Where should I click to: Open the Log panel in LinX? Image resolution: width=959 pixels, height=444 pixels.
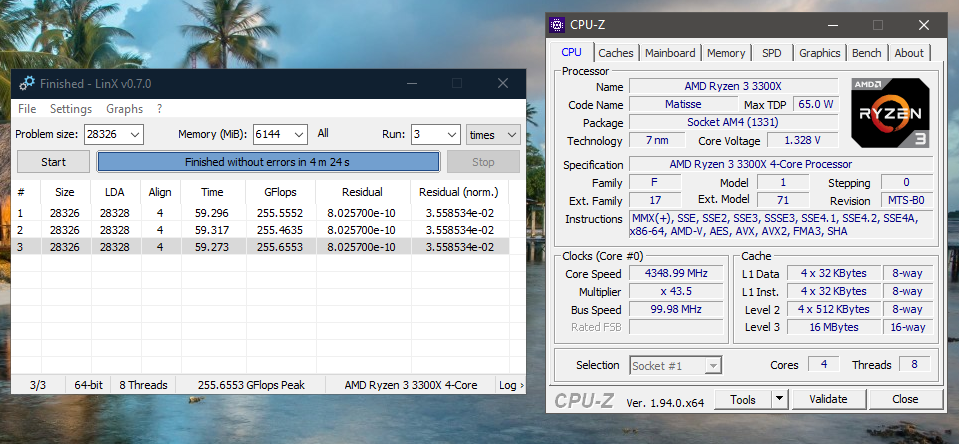tap(511, 385)
